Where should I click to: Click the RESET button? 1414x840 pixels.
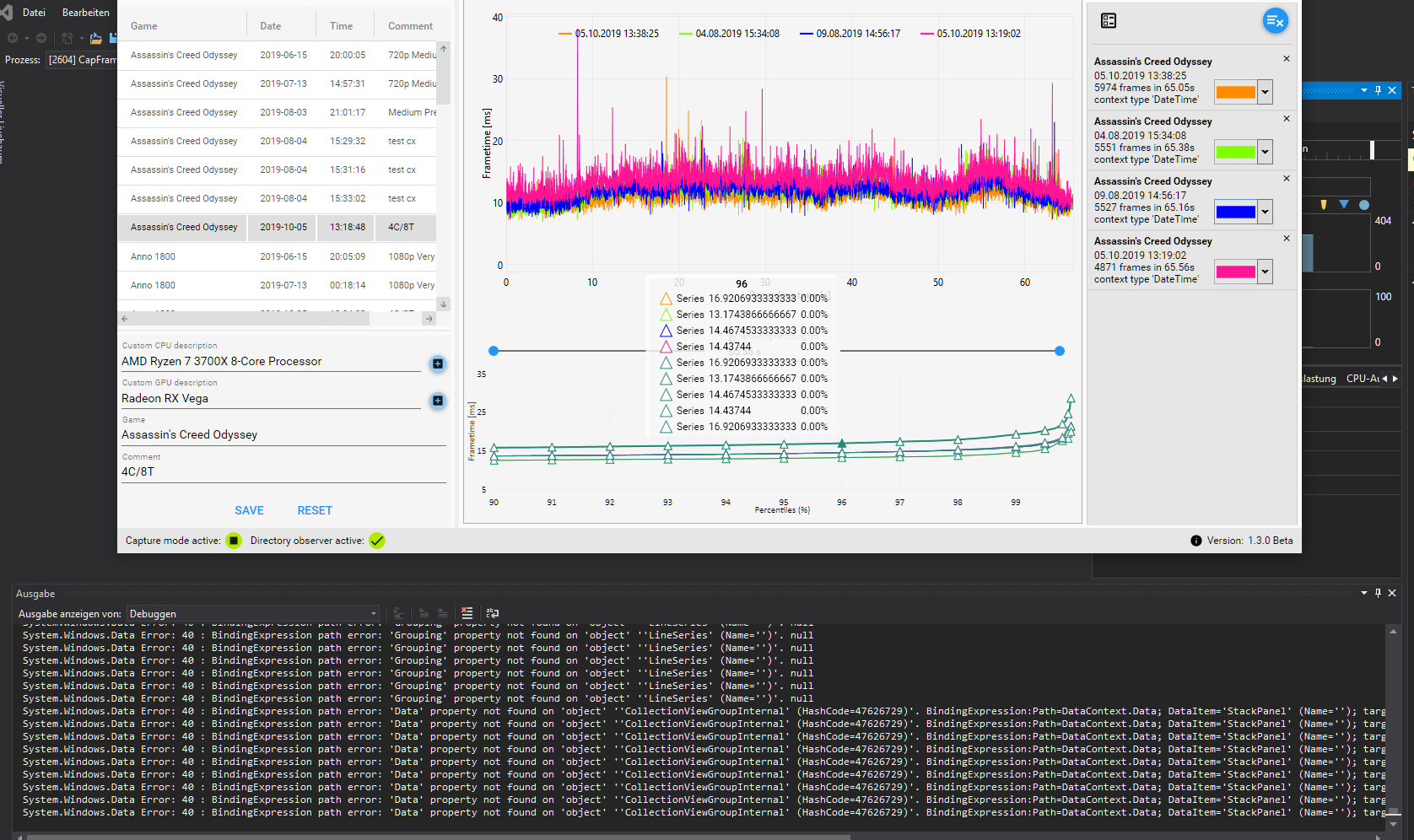(315, 510)
